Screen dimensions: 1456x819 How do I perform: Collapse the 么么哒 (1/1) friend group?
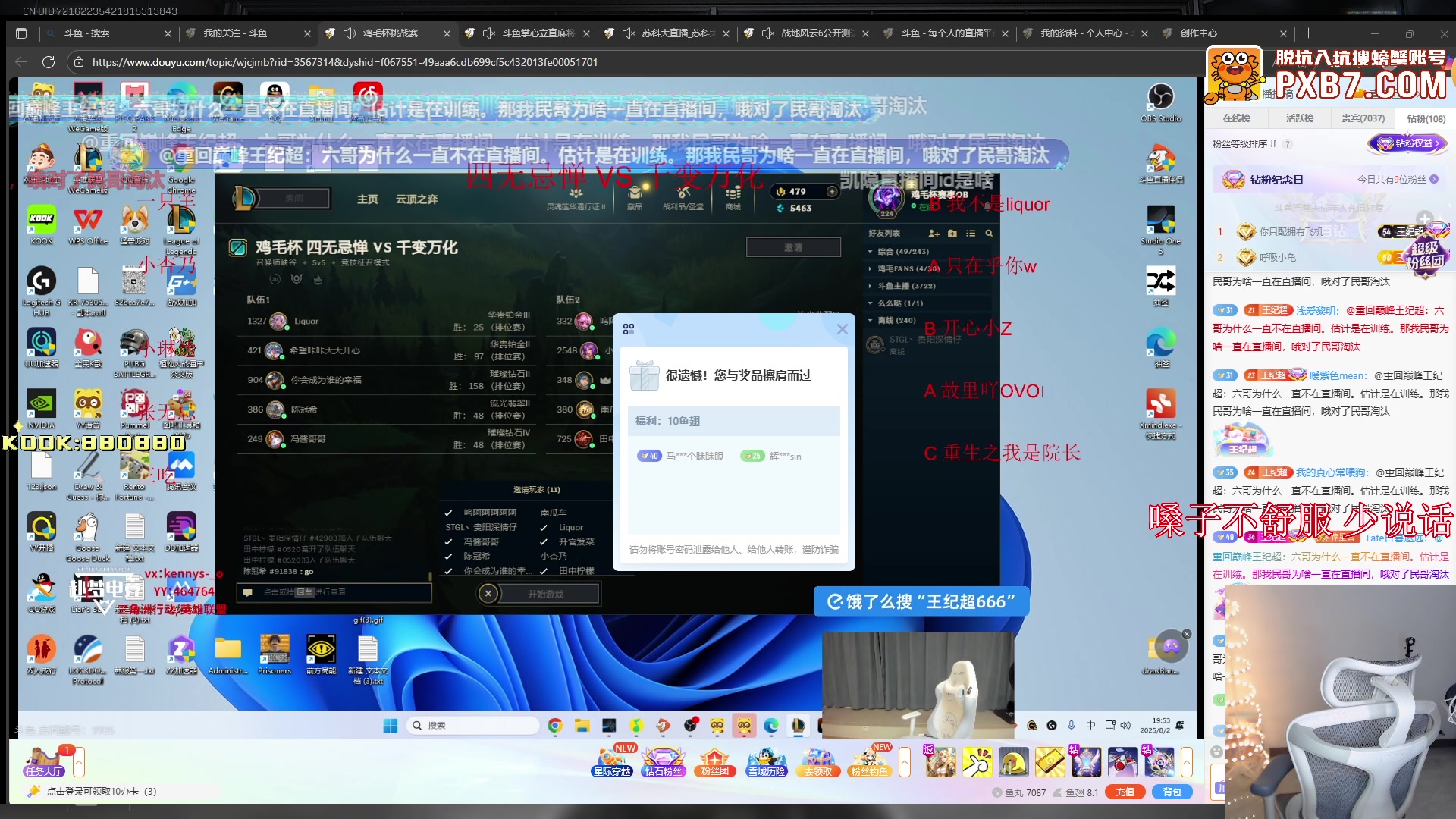(x=871, y=303)
